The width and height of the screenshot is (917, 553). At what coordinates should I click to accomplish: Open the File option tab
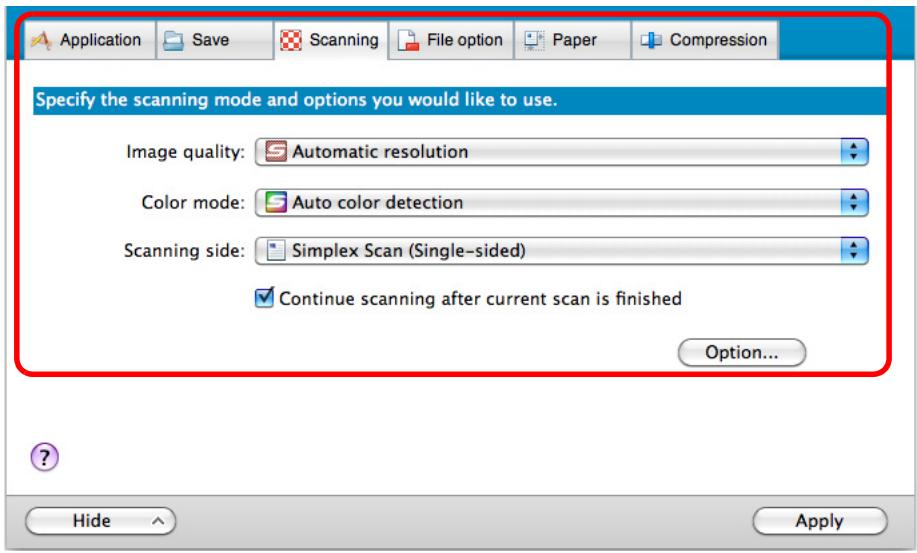(451, 40)
